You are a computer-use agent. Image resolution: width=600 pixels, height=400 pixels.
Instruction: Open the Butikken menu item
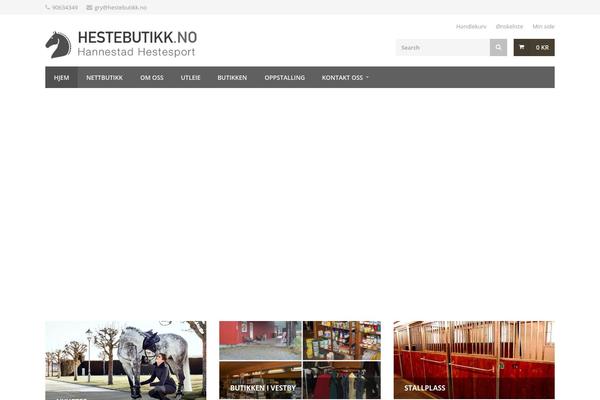[232, 77]
